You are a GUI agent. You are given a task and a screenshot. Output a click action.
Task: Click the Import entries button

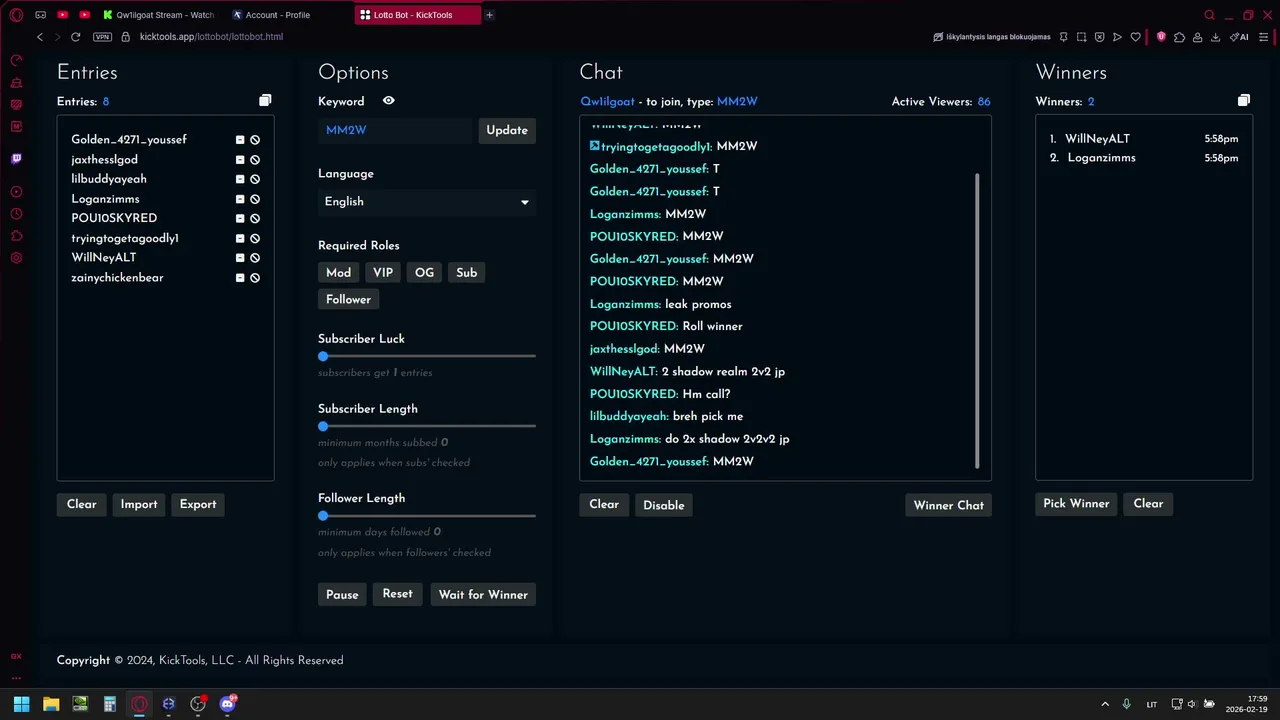139,505
